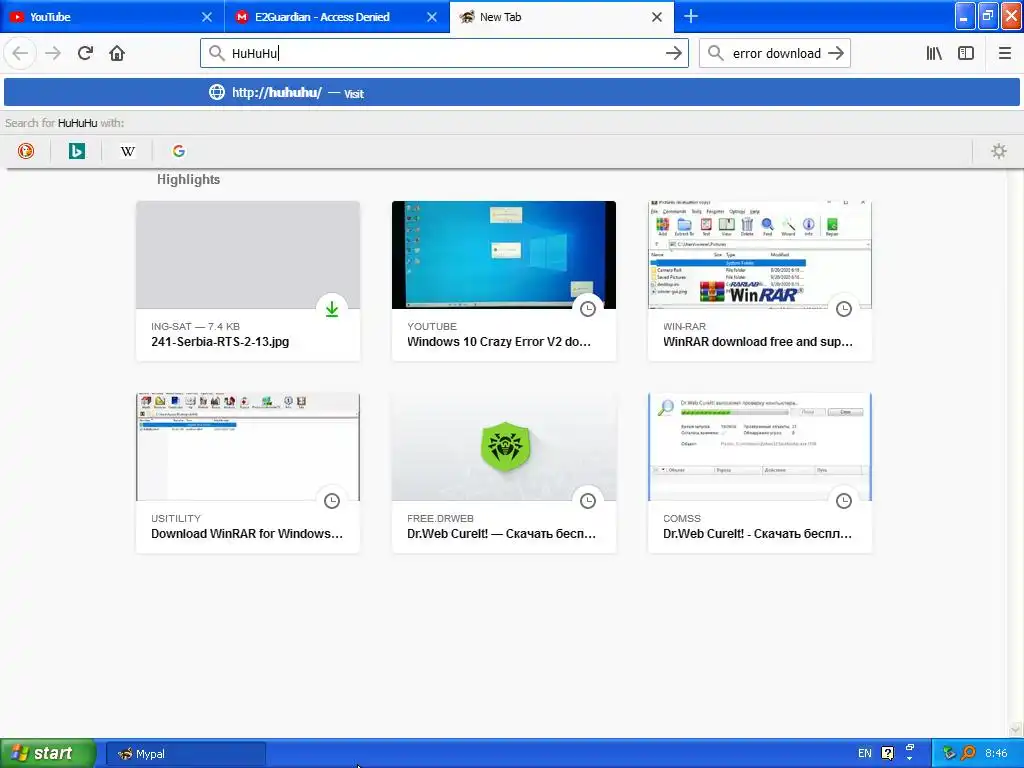Click the clock icon on the USITILITY highlight
The height and width of the screenshot is (768, 1024).
(x=332, y=501)
